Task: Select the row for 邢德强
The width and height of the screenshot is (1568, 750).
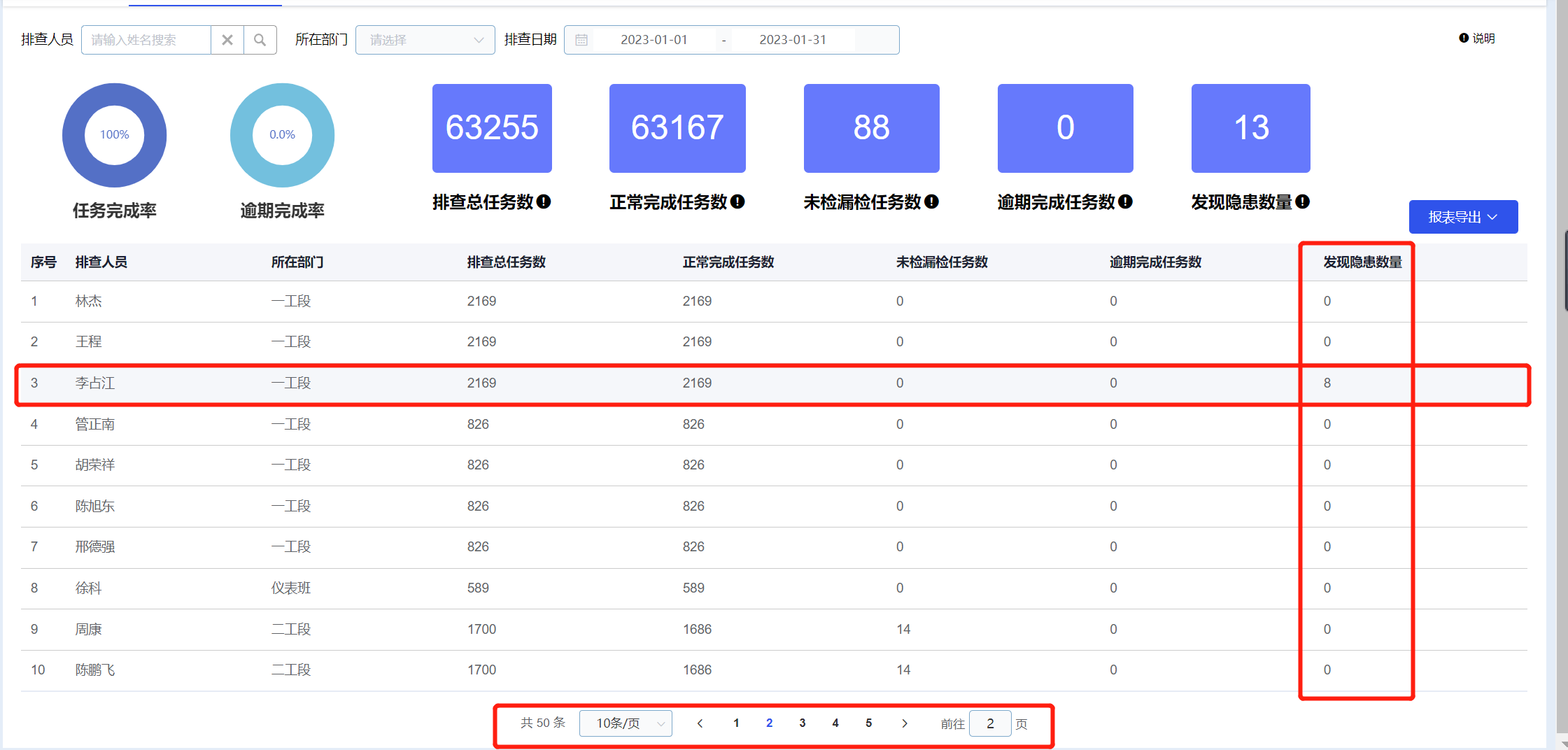Action: point(774,547)
